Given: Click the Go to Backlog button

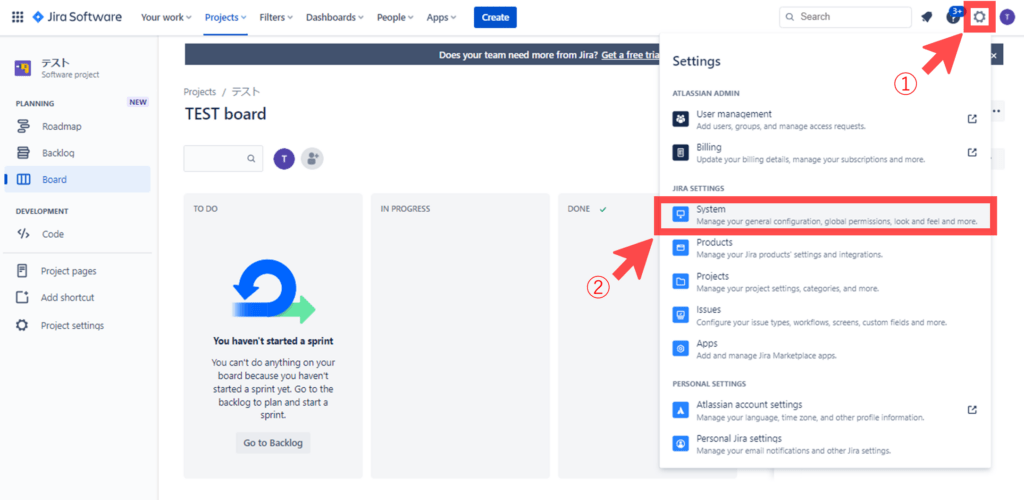Looking at the screenshot, I should [273, 442].
